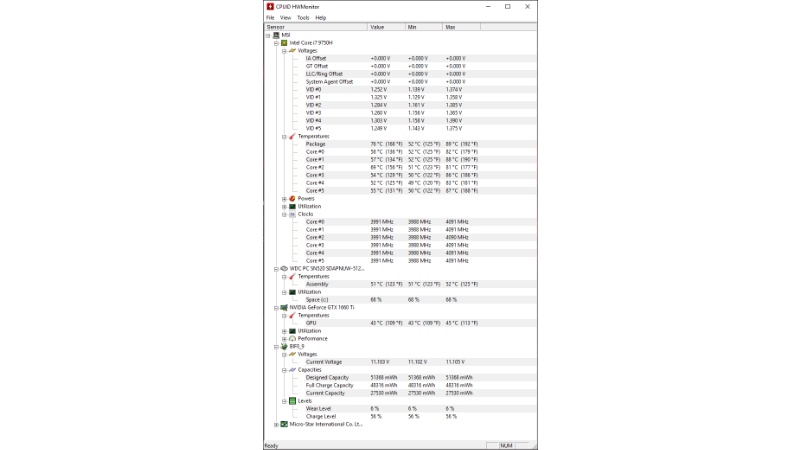Click the thermometer icon of CPU Temperatures
This screenshot has width=800, height=450.
click(x=292, y=136)
